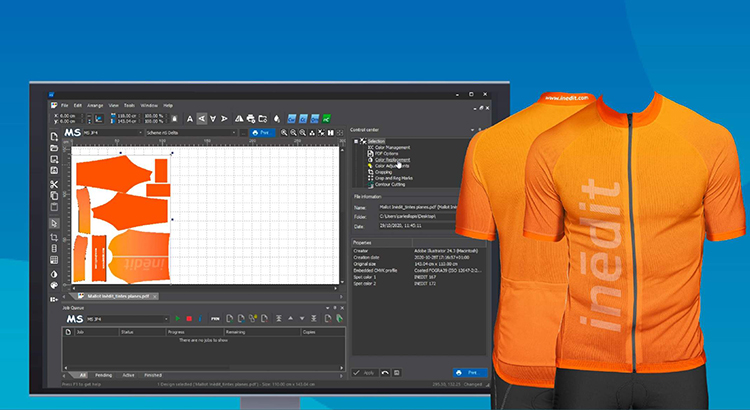Image resolution: width=750 pixels, height=410 pixels.
Task: Click the new document icon in left sidebar
Action: [x=53, y=136]
